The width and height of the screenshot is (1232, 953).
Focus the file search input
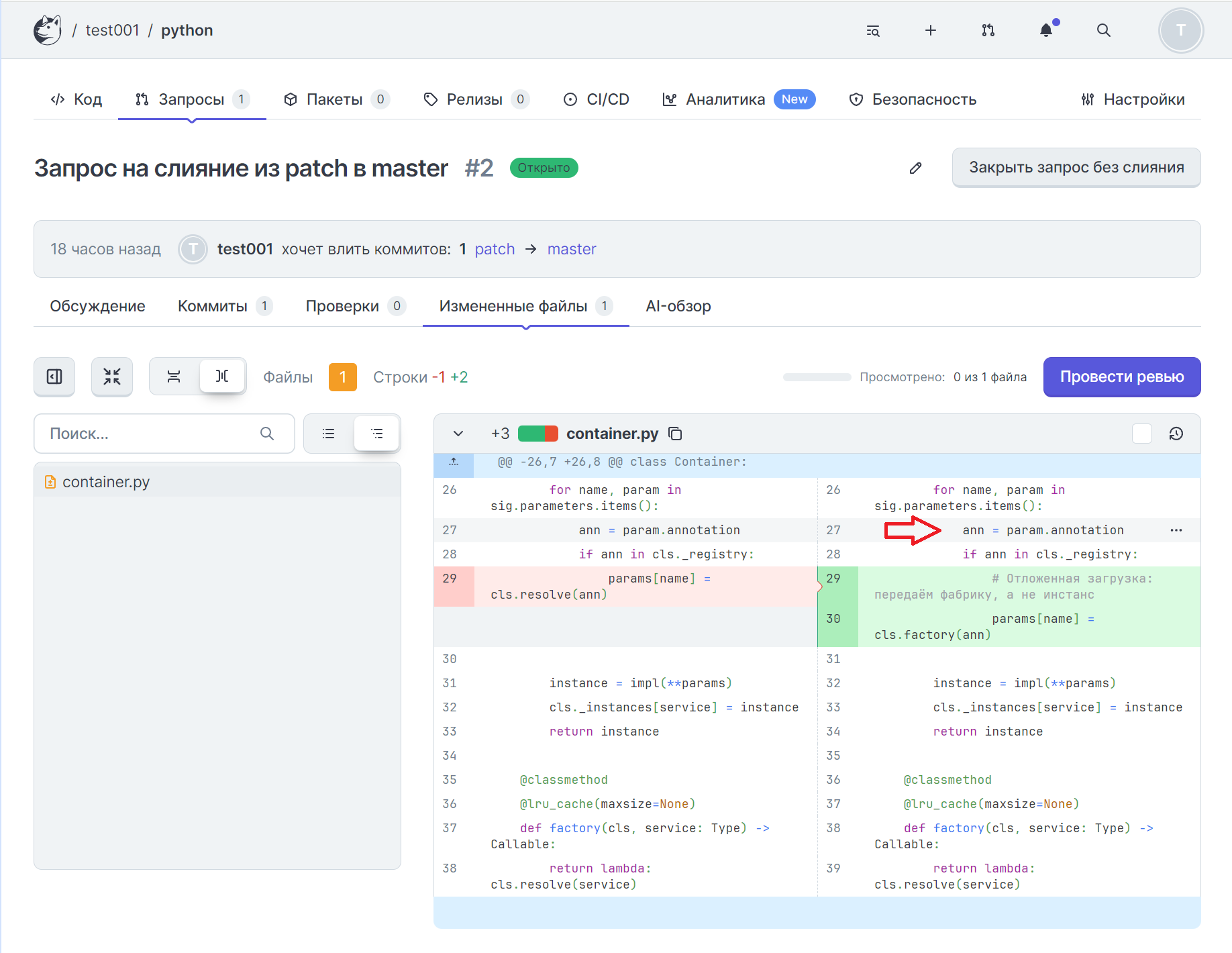[164, 434]
